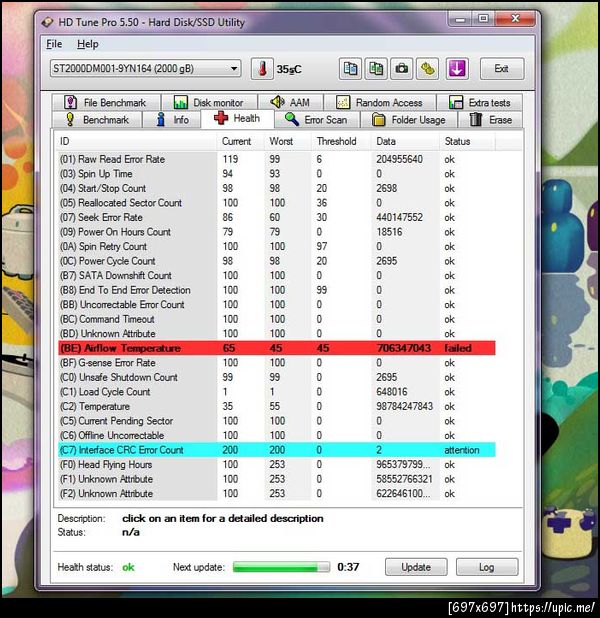Click the Update button
600x618 pixels.
(416, 567)
